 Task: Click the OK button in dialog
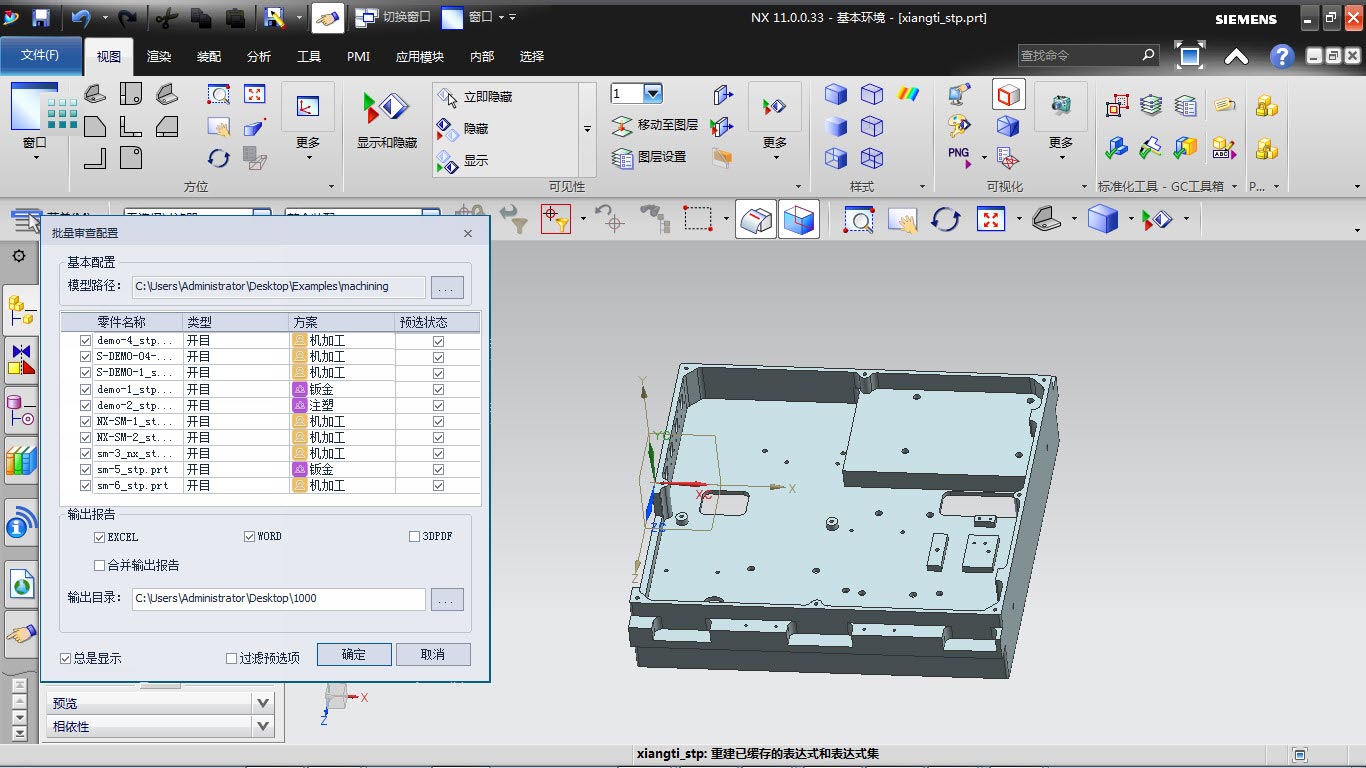(353, 654)
